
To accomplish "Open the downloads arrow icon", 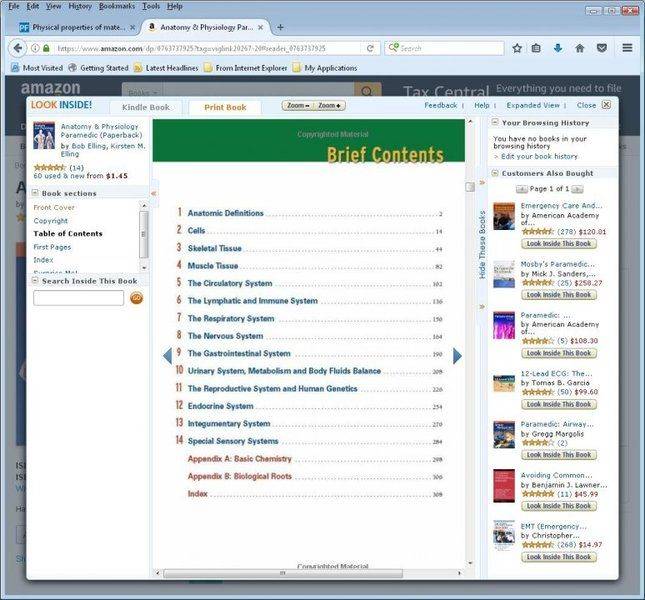I will (558, 48).
